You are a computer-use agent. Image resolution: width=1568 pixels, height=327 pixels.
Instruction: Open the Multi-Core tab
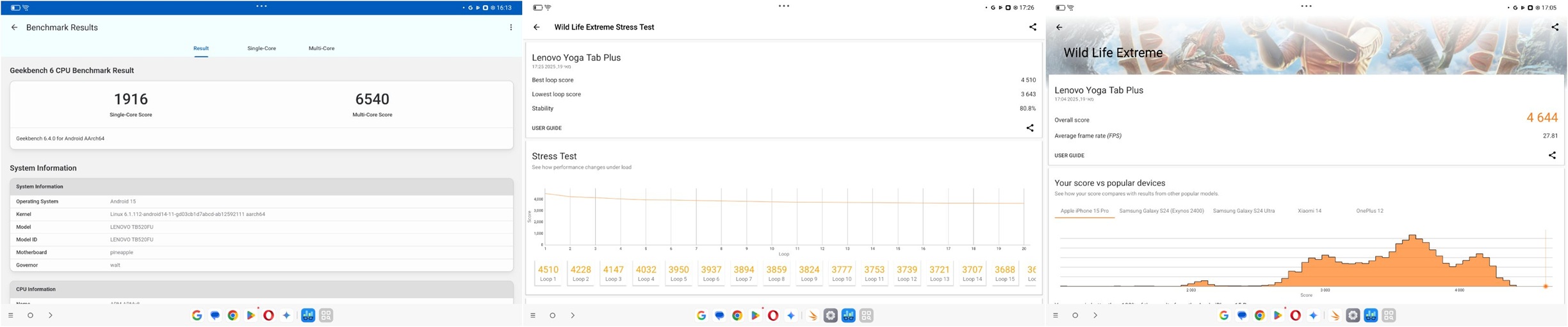click(322, 49)
